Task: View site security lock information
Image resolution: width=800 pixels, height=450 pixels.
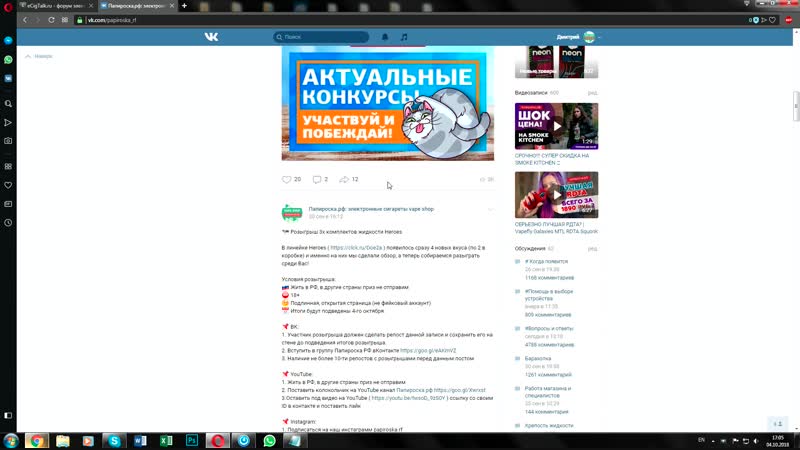Action: coord(80,20)
